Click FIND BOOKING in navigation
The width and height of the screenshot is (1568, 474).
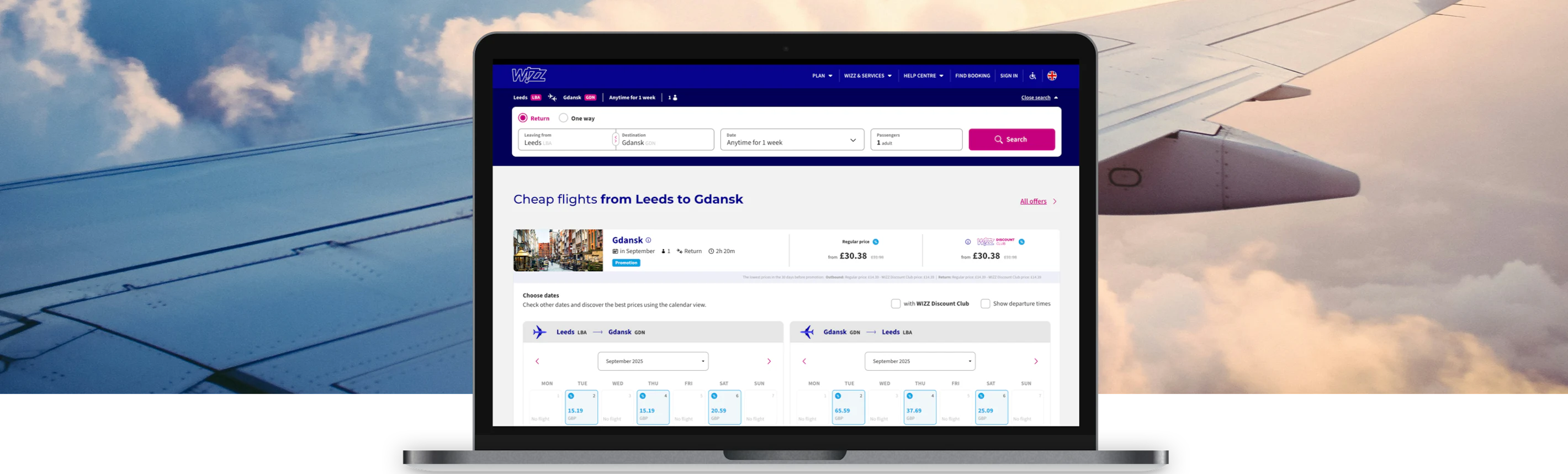[972, 76]
